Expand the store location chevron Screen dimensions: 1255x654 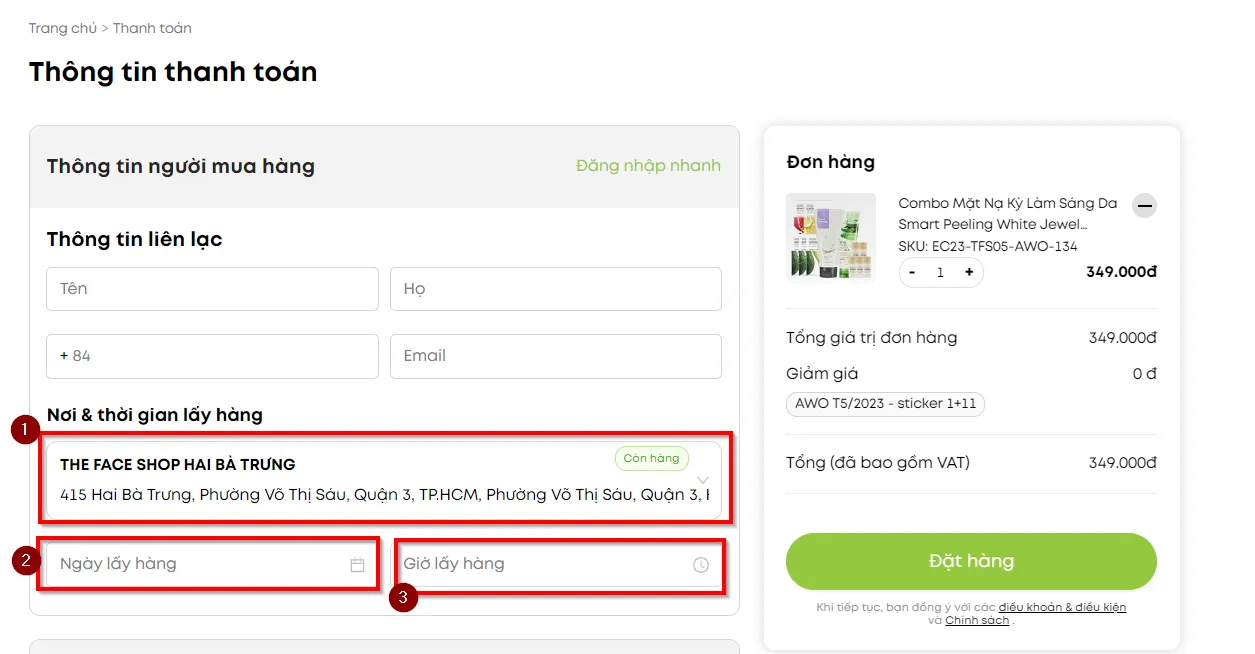703,480
